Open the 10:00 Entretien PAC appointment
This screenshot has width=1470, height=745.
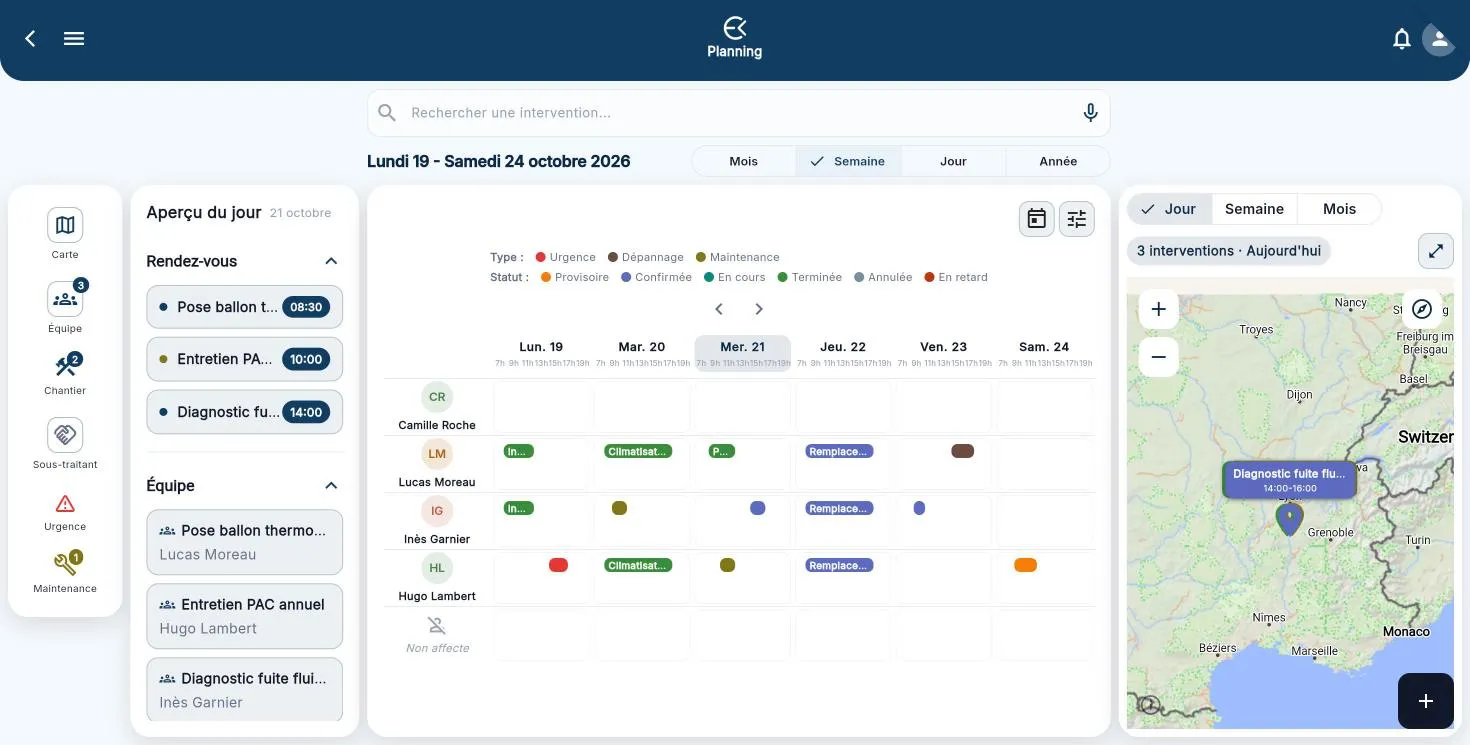(x=245, y=359)
